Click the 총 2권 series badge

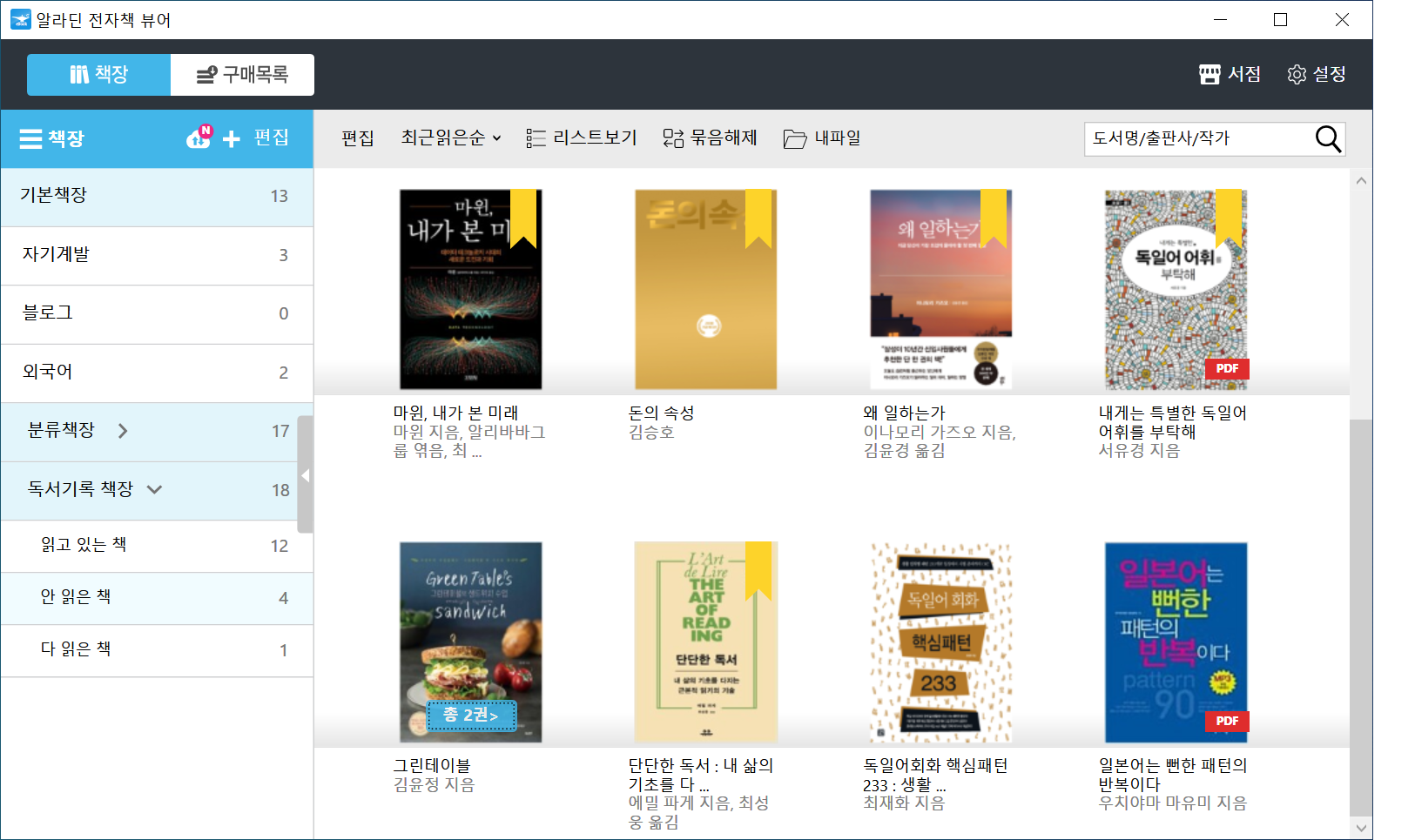pos(471,716)
